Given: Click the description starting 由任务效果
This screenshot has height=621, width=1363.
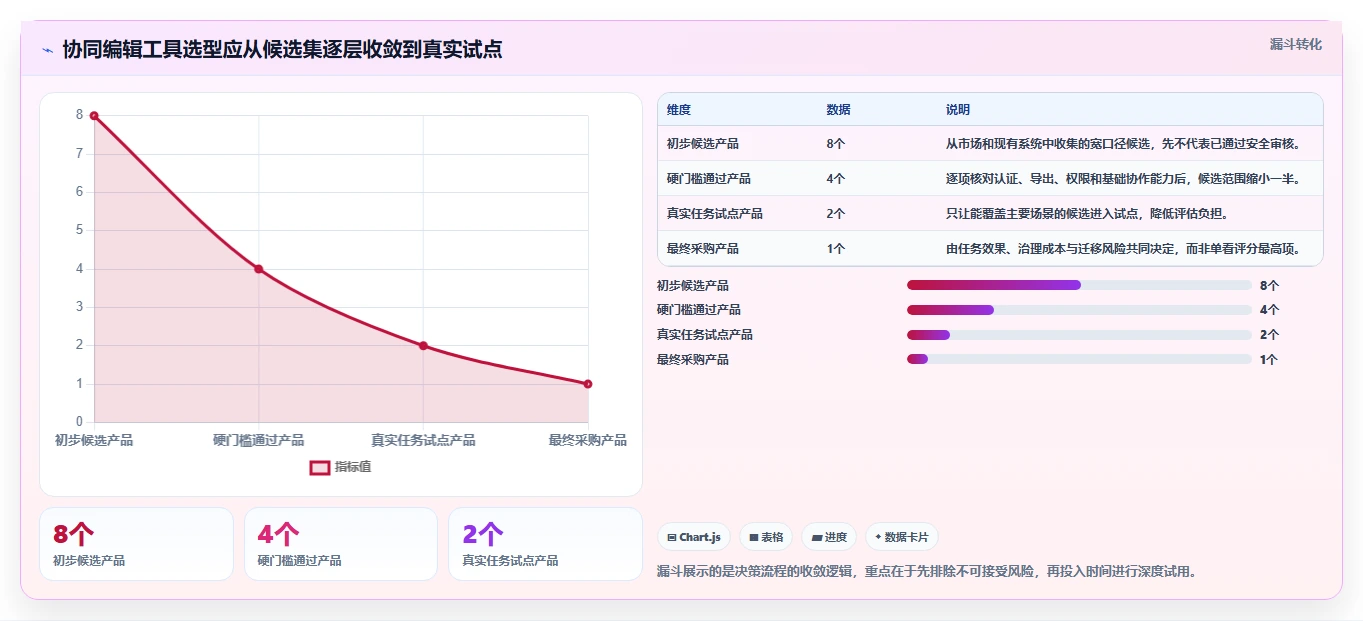Looking at the screenshot, I should 1124,249.
